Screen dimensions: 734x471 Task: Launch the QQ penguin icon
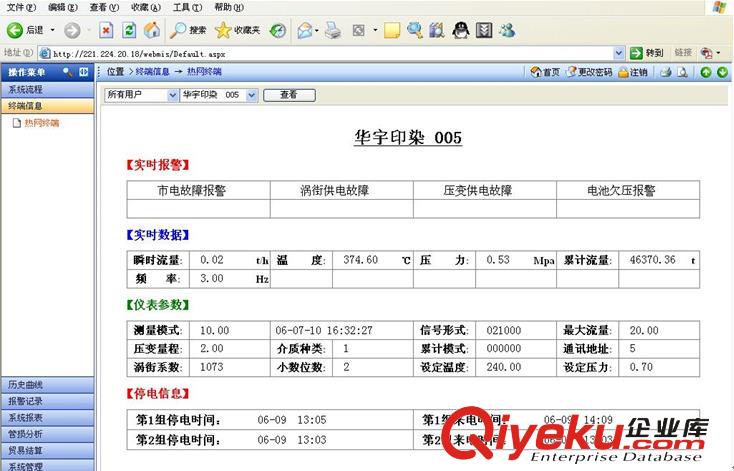461,30
